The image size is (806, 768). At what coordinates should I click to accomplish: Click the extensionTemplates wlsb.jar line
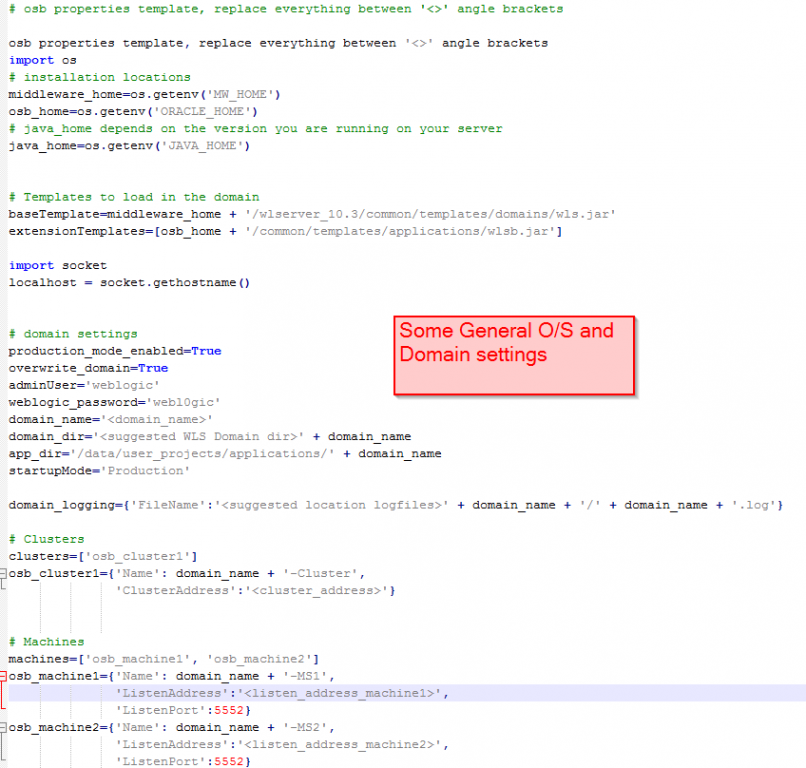(x=285, y=231)
